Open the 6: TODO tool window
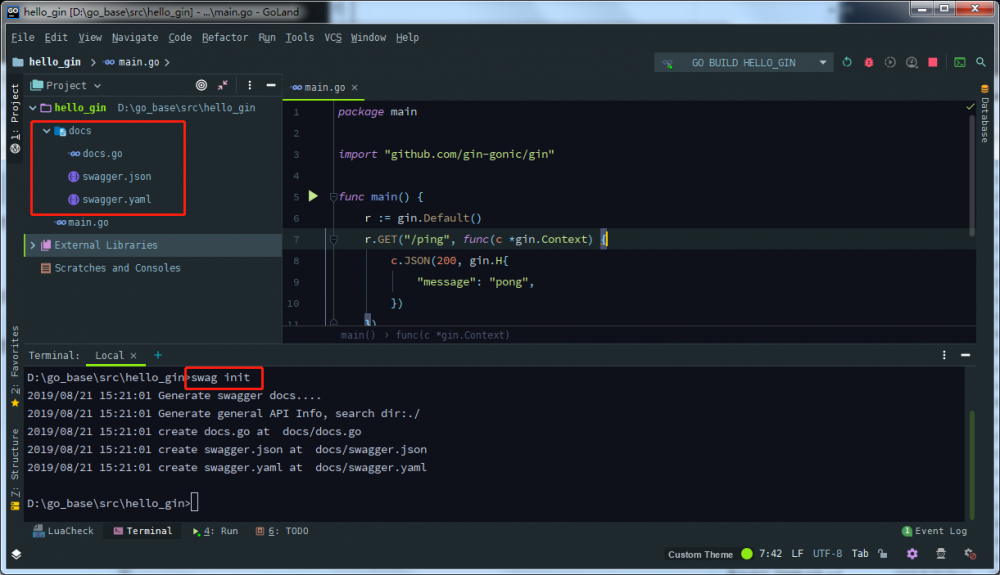This screenshot has height=575, width=1000. click(282, 531)
